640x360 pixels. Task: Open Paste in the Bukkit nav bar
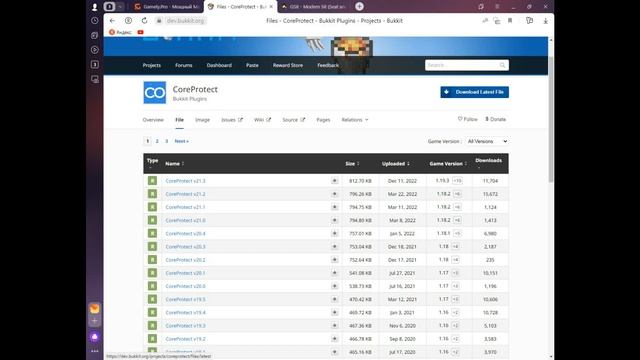(x=252, y=65)
